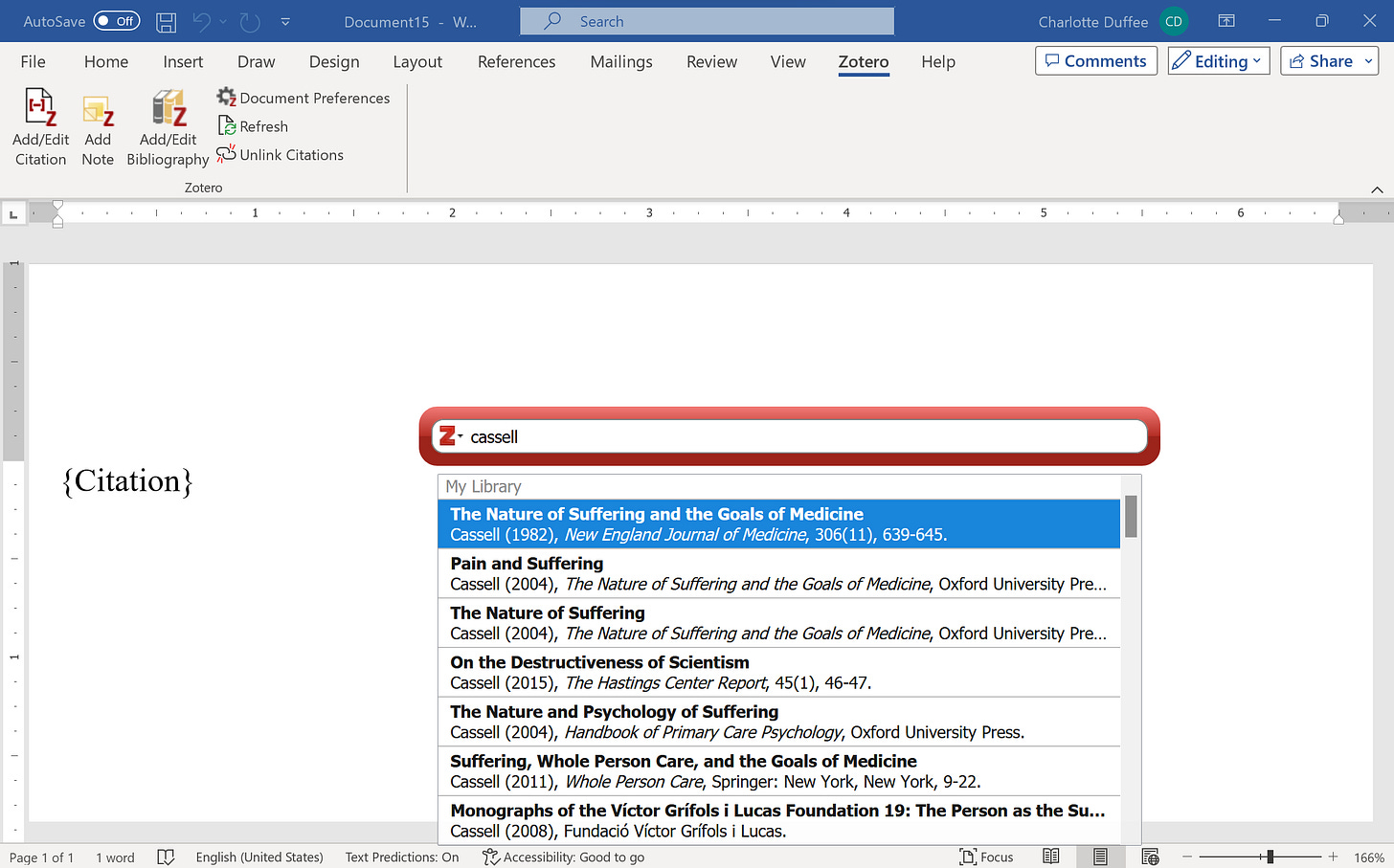The width and height of the screenshot is (1394, 868).
Task: Refresh Zotero citations
Action: coord(253,126)
